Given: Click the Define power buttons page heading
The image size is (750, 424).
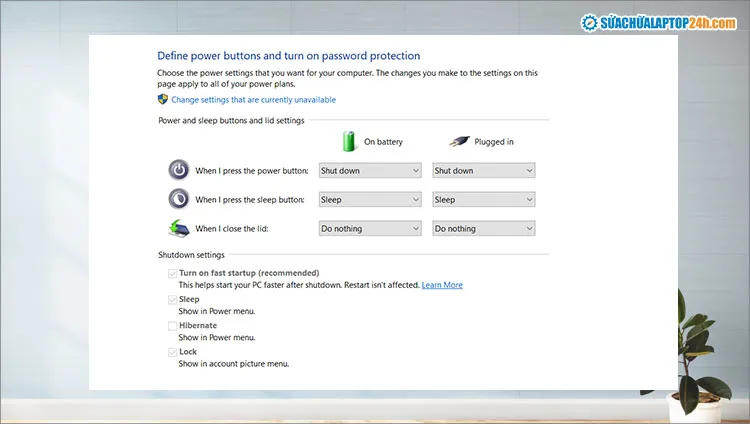Looking at the screenshot, I should point(288,56).
